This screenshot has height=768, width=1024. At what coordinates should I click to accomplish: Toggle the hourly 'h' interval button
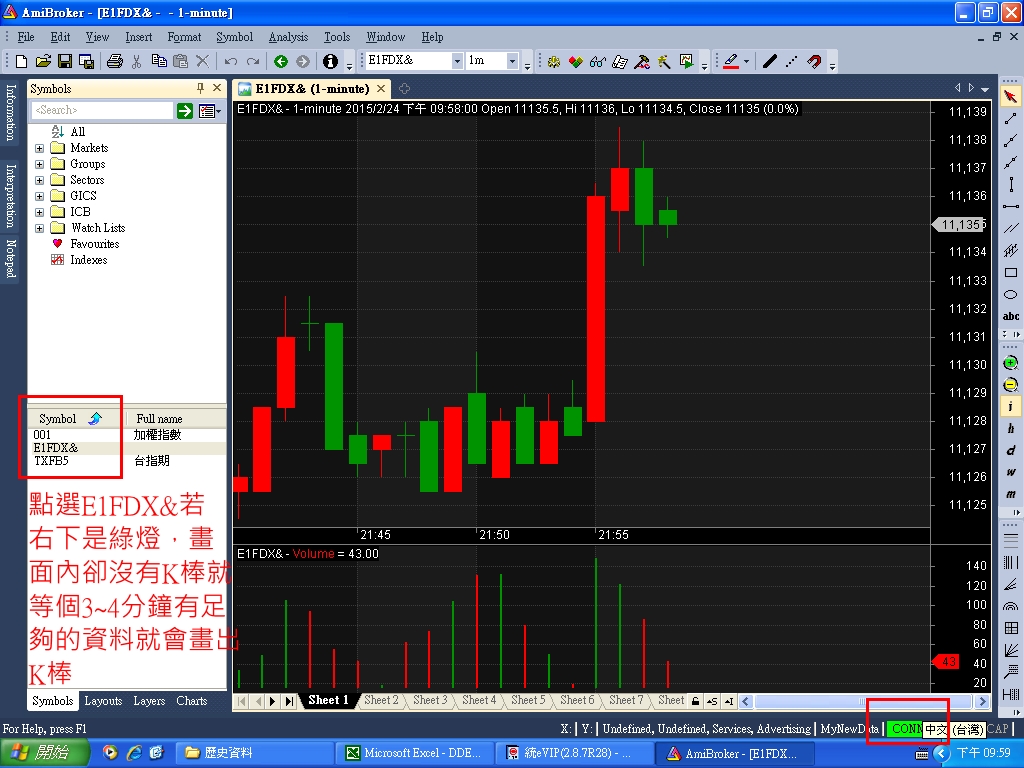tap(1010, 428)
